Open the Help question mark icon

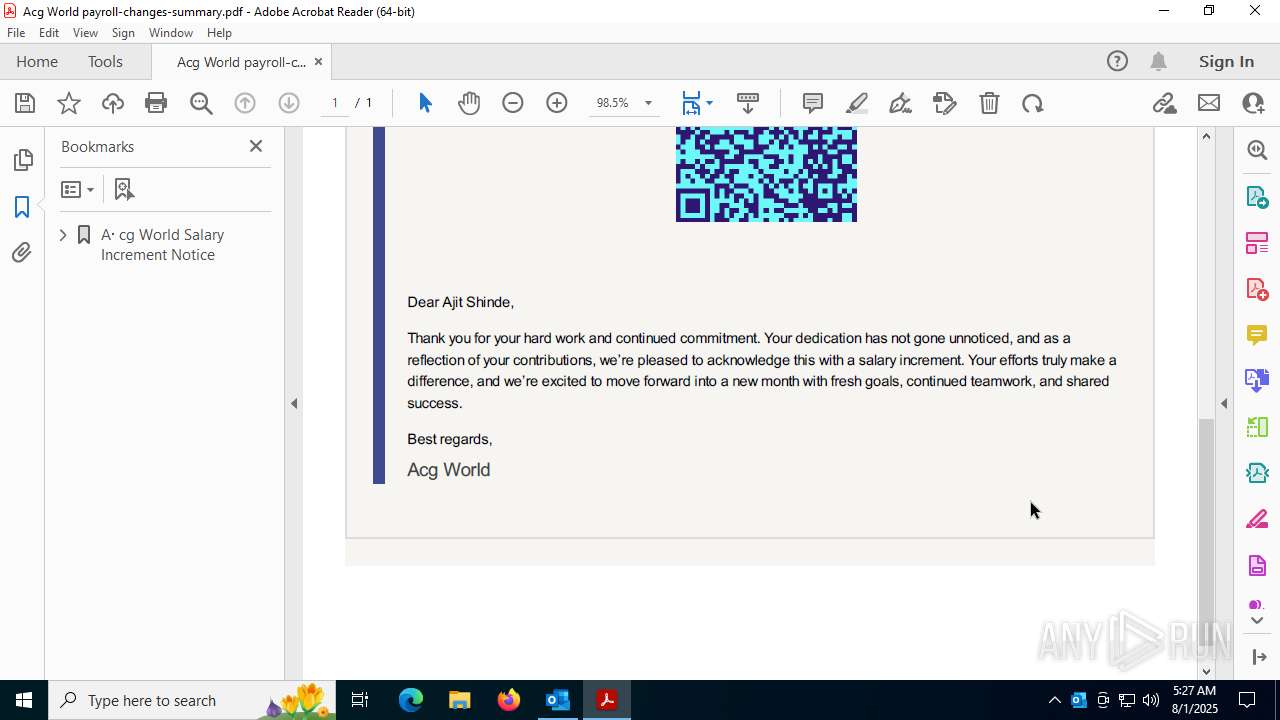click(1117, 61)
